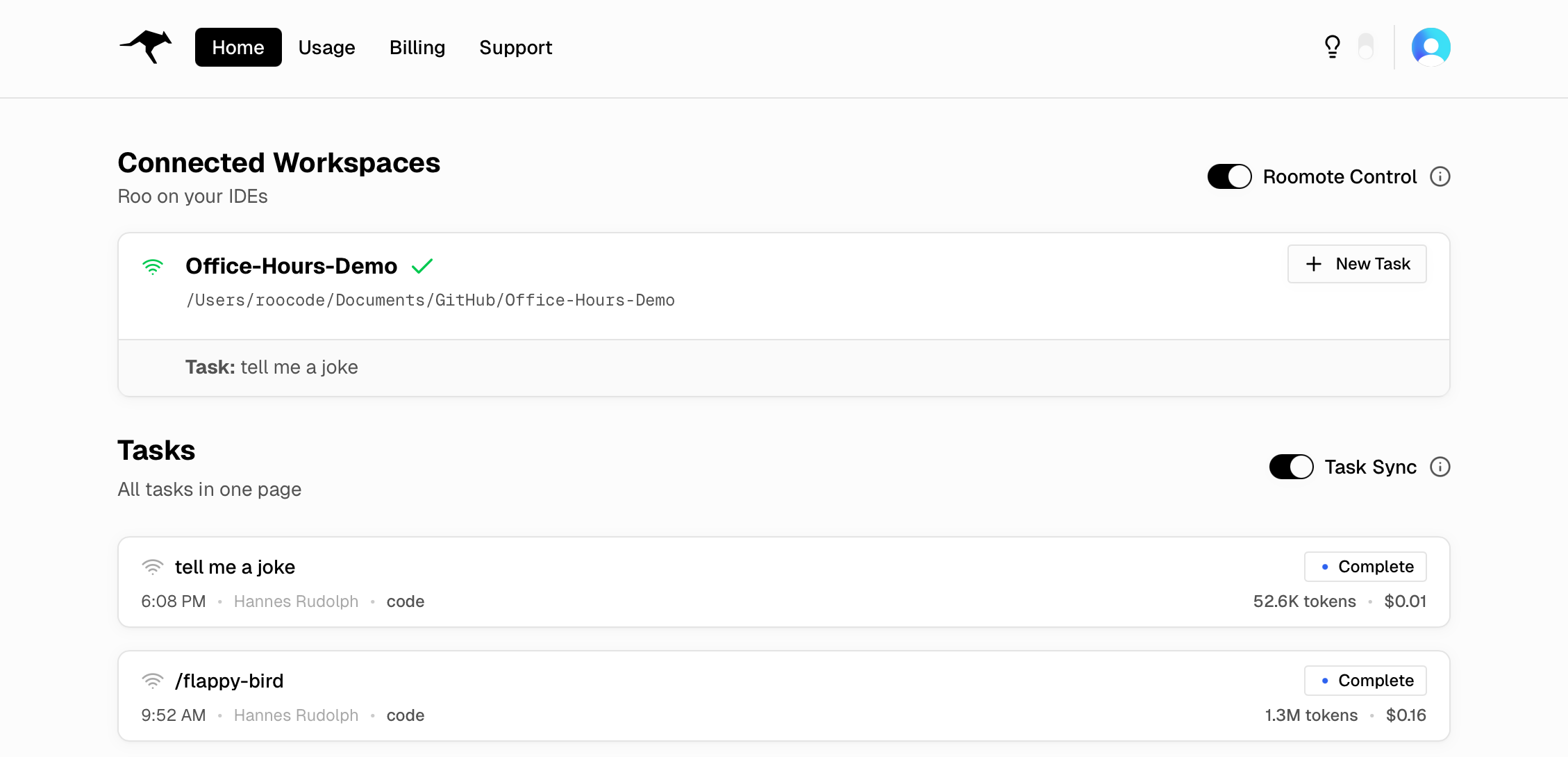The width and height of the screenshot is (1568, 757).
Task: Click the wifi icon beside /flappy-bird
Action: click(153, 681)
